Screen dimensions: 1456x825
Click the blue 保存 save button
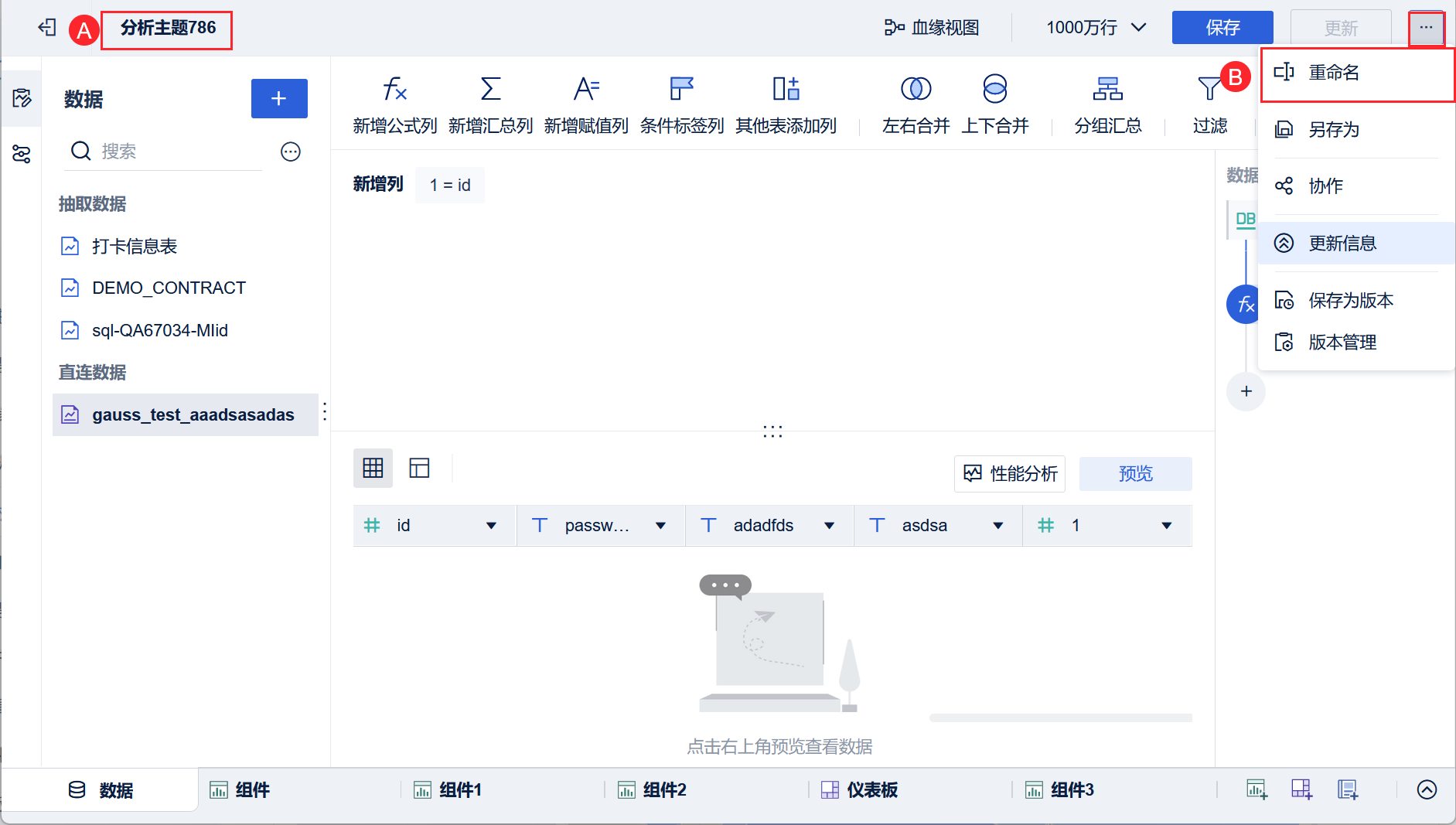(x=1222, y=28)
